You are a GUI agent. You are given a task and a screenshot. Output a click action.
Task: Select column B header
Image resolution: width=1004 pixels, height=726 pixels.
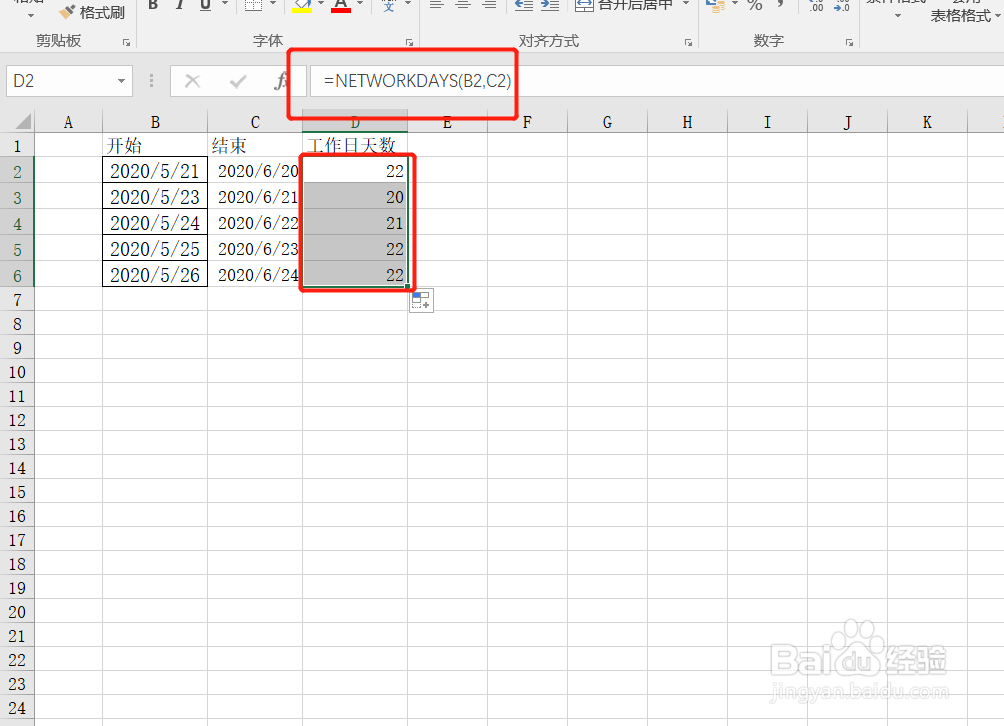point(155,122)
